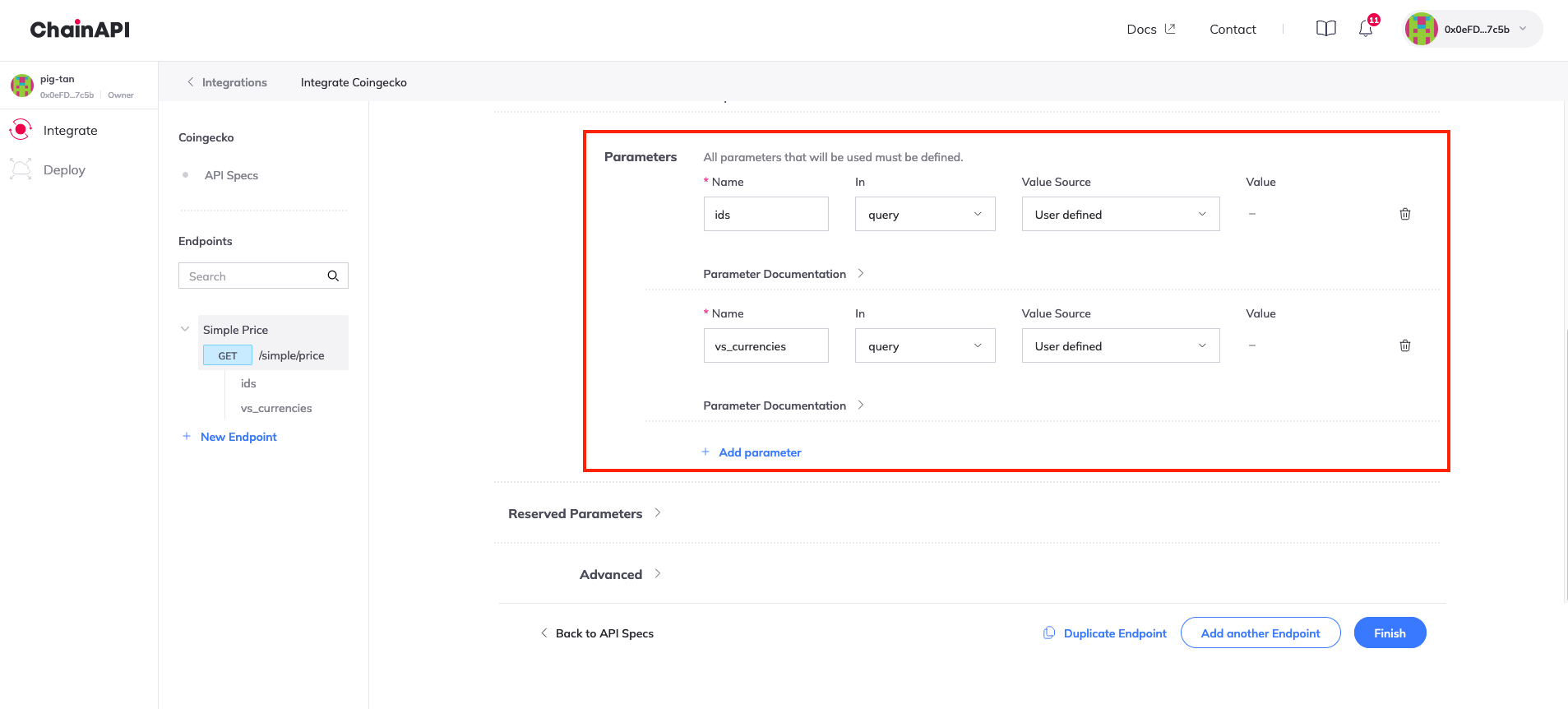Image resolution: width=1568 pixels, height=709 pixels.
Task: Click Add another Endpoint button
Action: coord(1260,633)
